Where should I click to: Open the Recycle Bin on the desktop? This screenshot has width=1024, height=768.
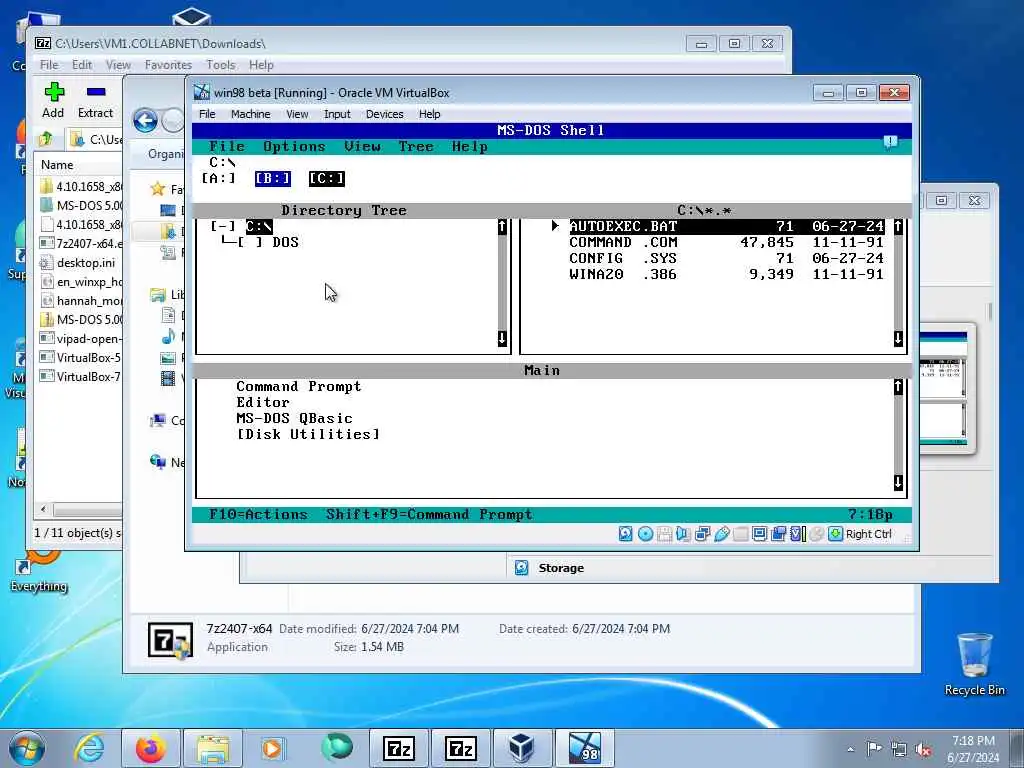974,664
